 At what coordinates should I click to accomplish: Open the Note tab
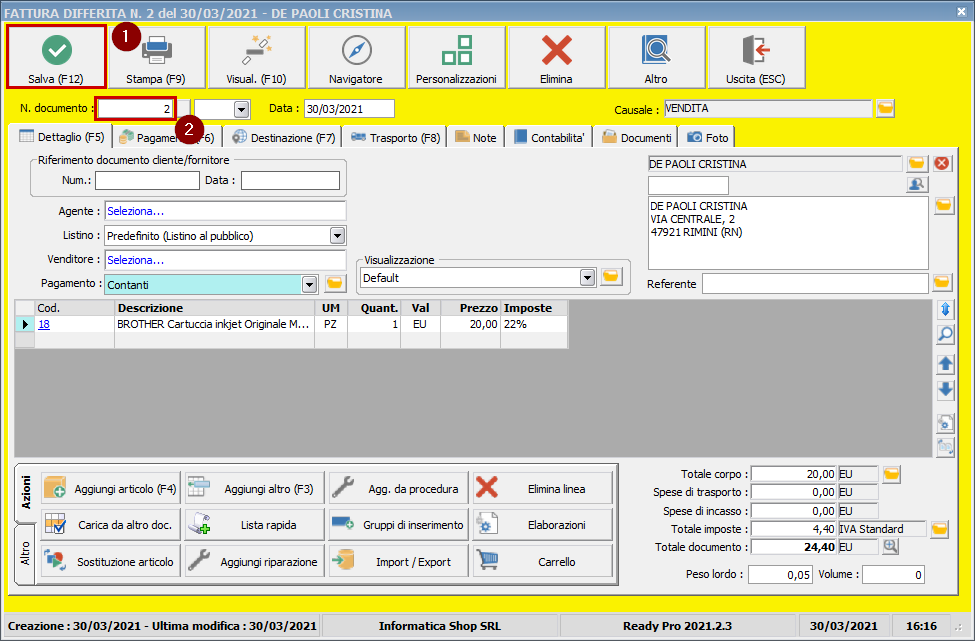476,137
